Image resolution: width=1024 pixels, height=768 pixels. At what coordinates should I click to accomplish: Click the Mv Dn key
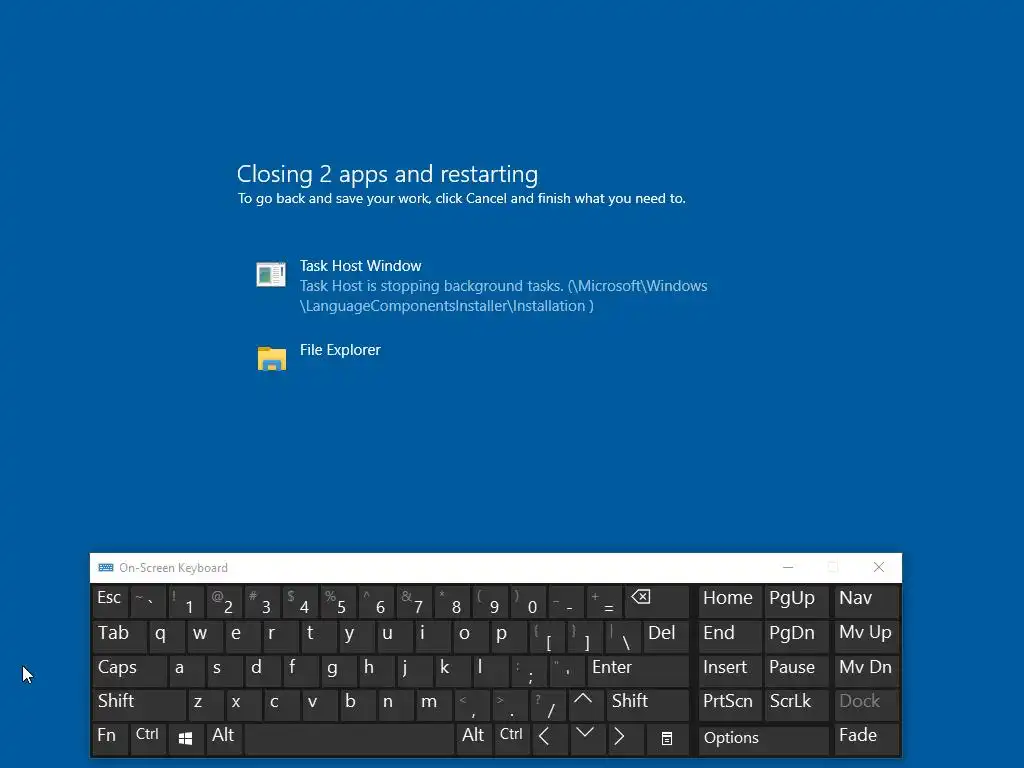point(867,670)
